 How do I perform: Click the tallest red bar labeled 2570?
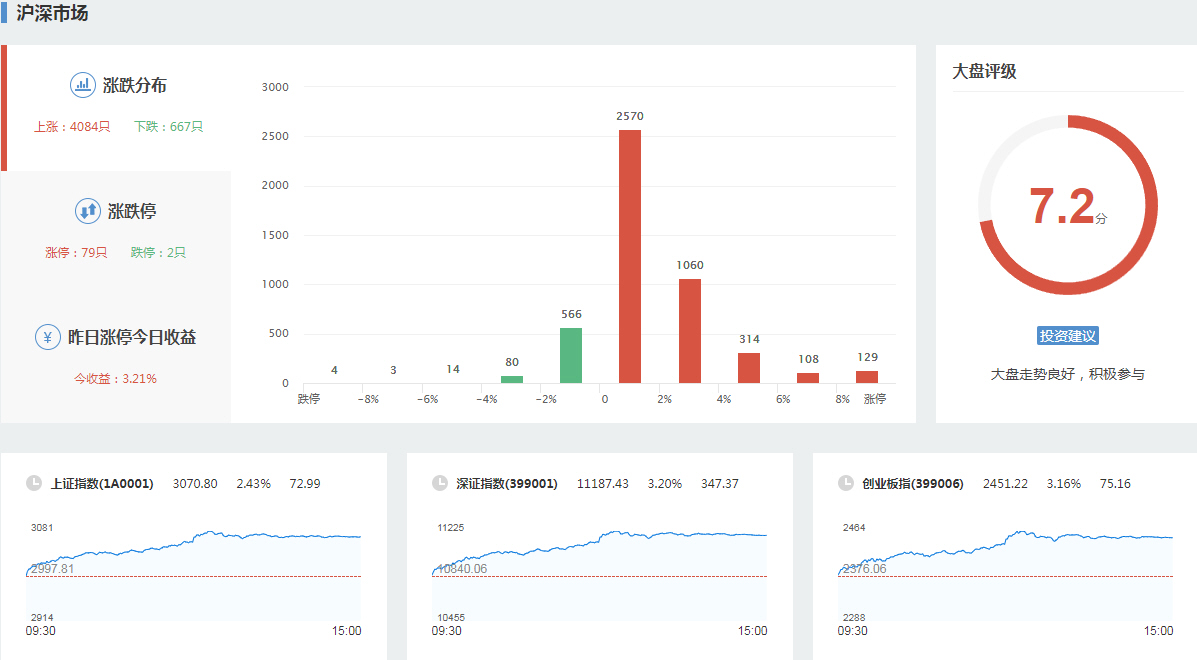(630, 257)
